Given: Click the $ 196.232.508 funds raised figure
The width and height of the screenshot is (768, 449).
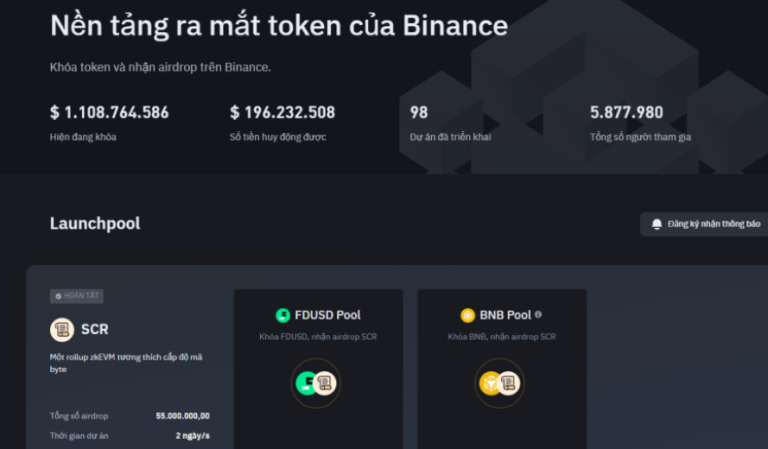Looking at the screenshot, I should (282, 112).
